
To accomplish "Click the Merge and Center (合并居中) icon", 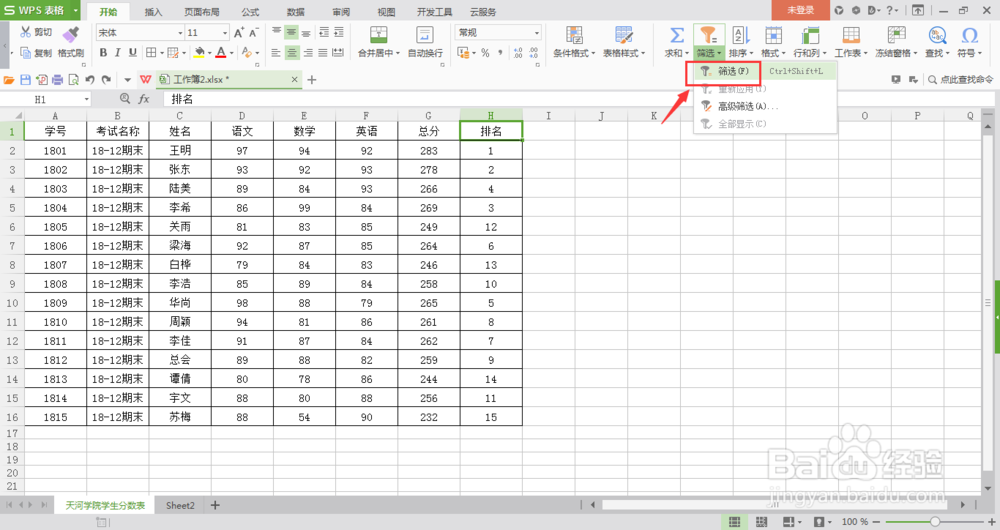I will pos(378,35).
